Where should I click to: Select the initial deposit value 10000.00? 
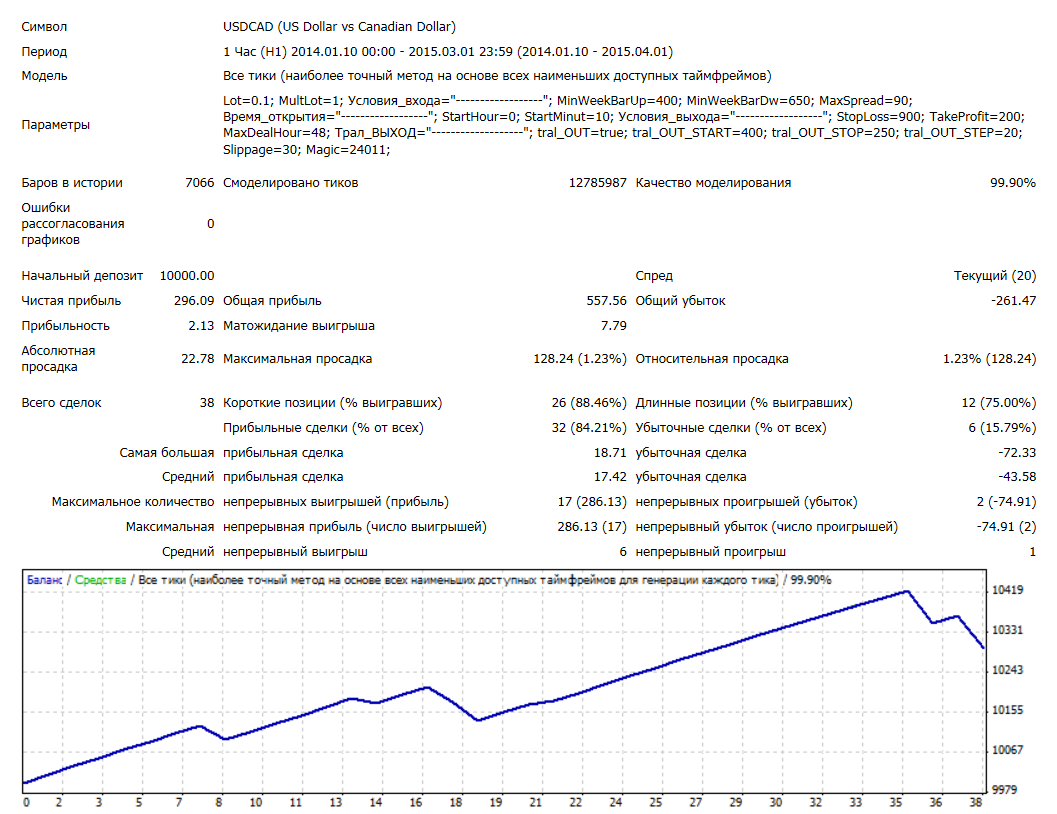click(x=187, y=276)
